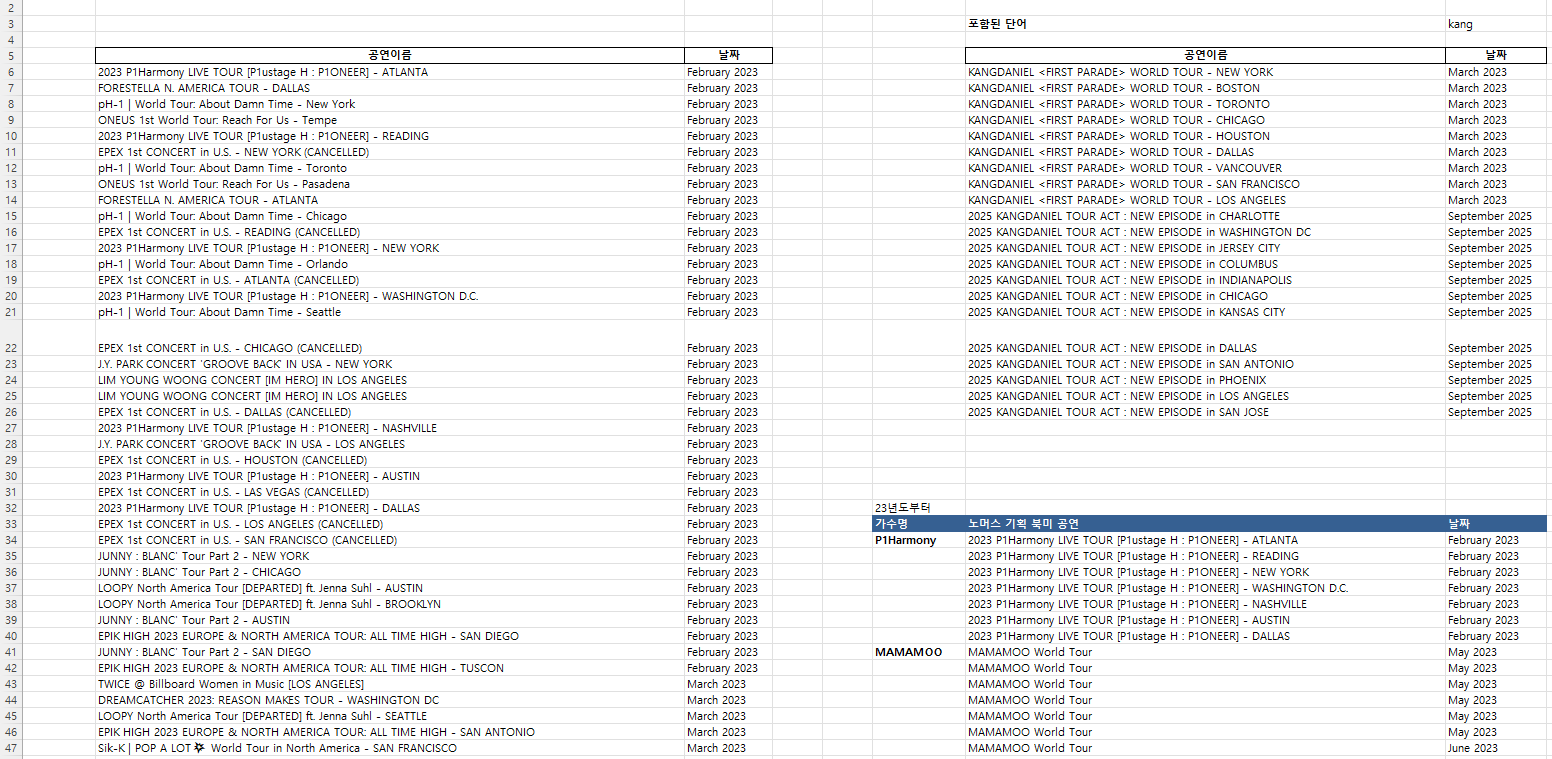Select the "포함된 단어" label cell

tap(997, 24)
